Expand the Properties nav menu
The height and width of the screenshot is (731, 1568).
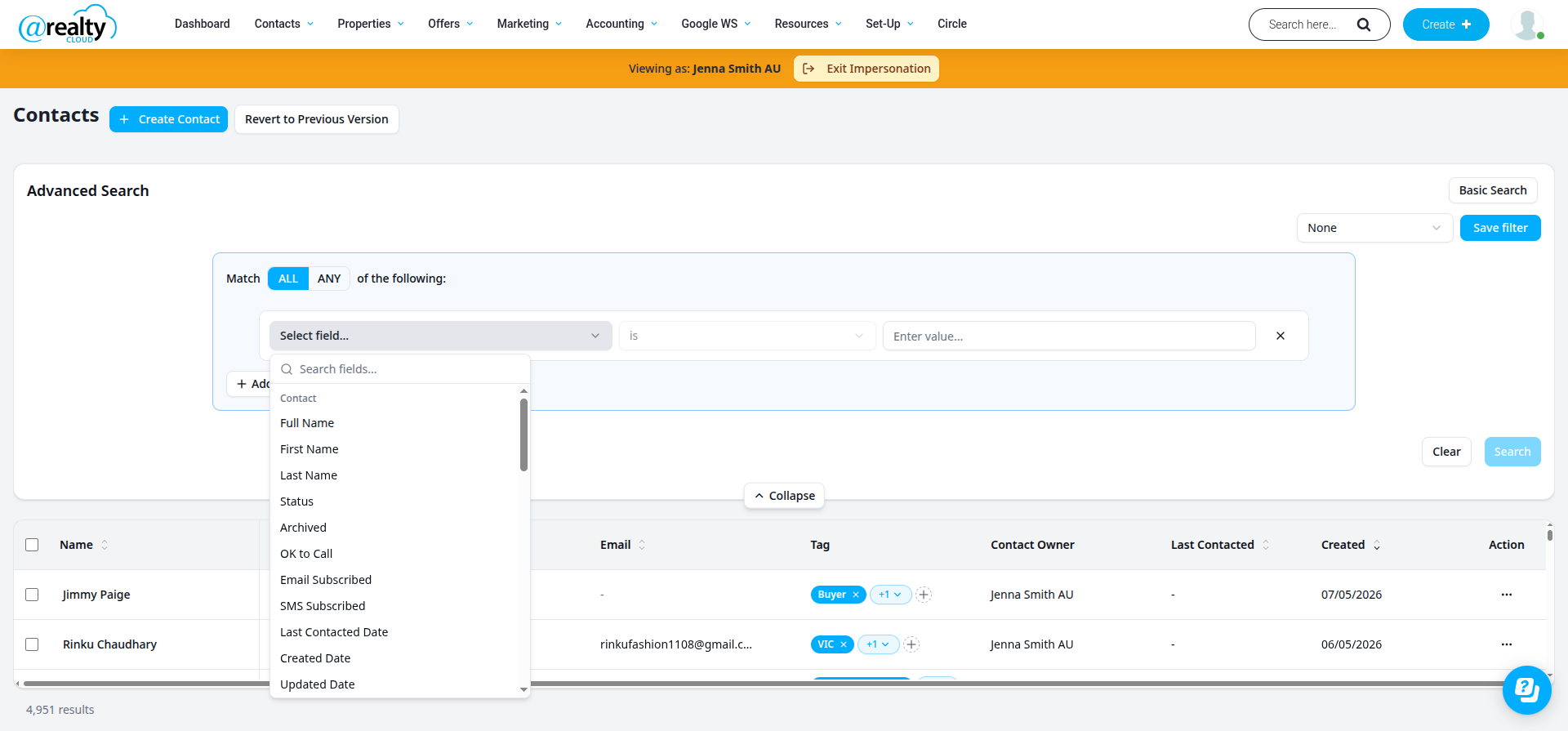pyautogui.click(x=370, y=24)
